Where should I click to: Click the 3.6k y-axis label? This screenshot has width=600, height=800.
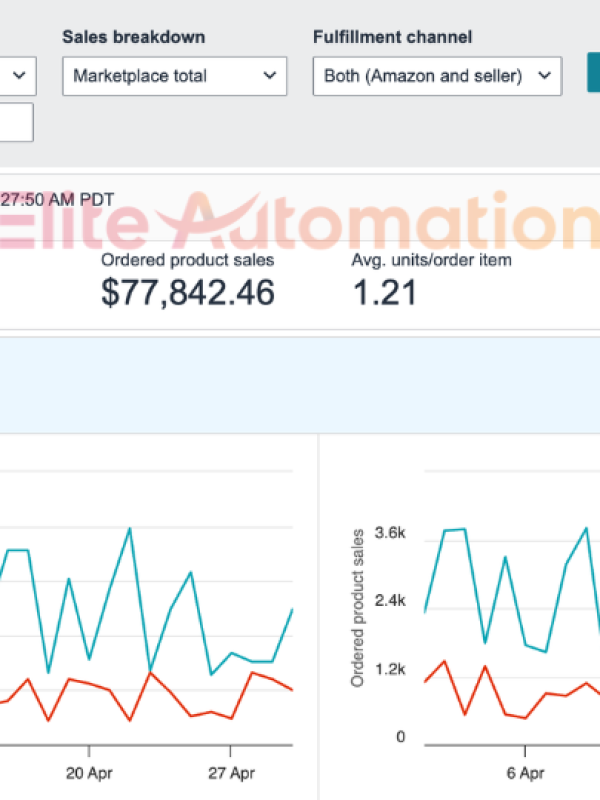point(390,533)
